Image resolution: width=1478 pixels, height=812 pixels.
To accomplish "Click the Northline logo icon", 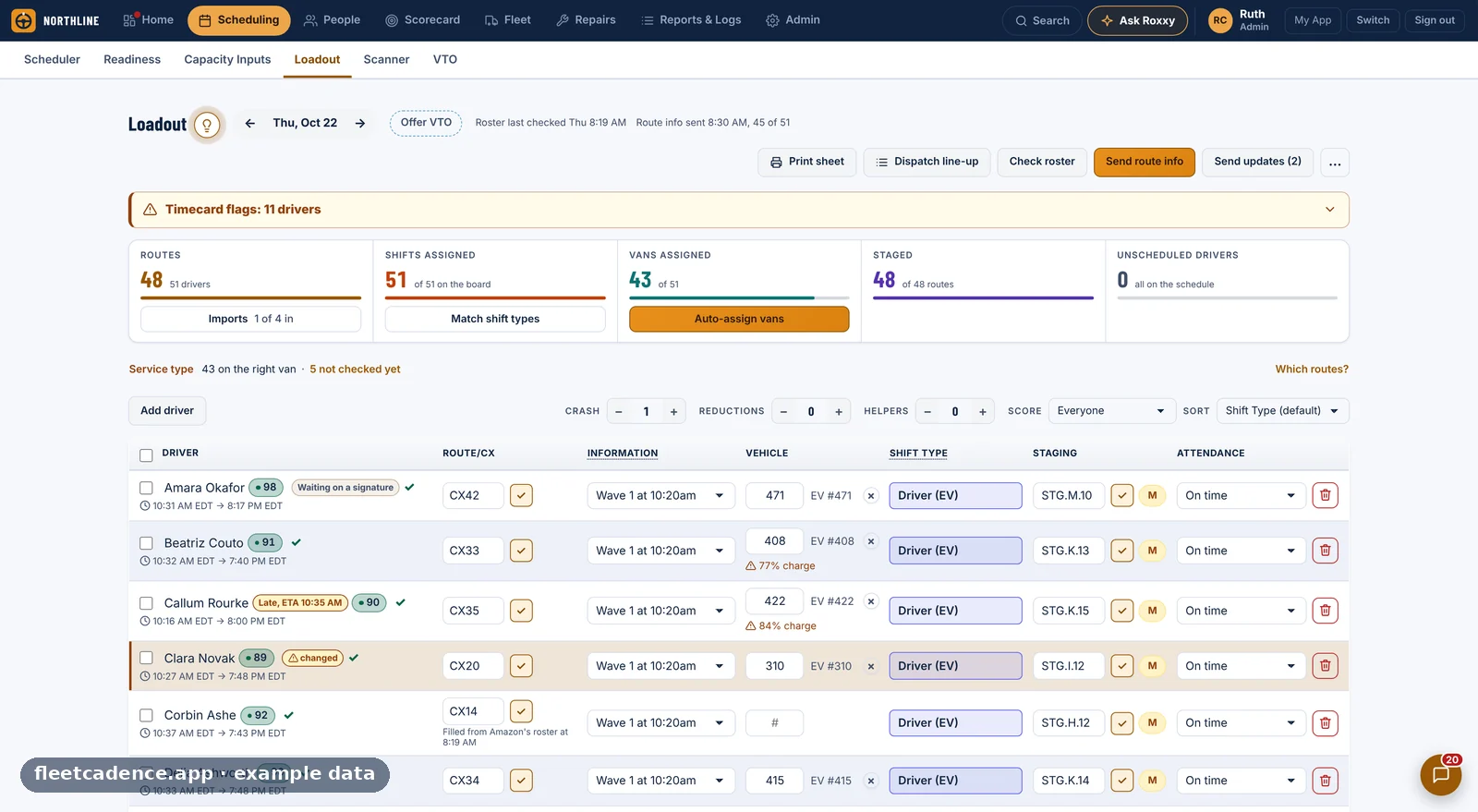I will (x=24, y=20).
